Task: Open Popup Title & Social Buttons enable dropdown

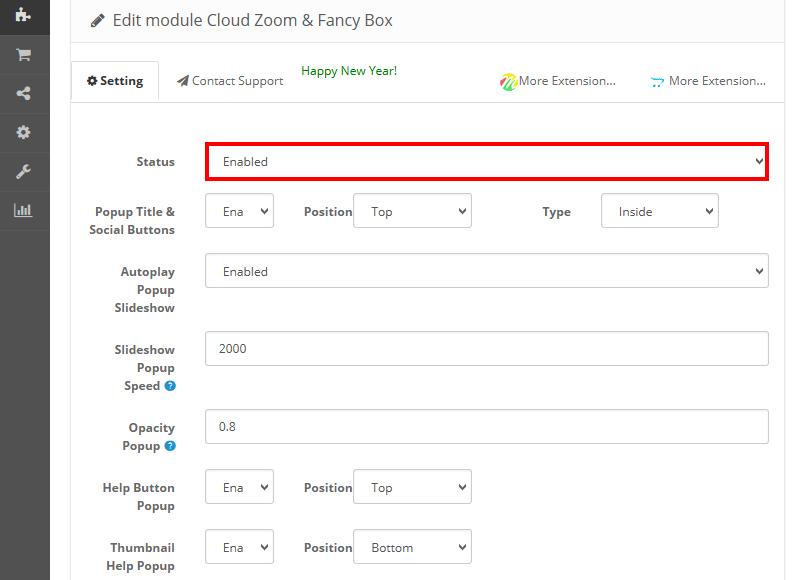Action: coord(239,211)
